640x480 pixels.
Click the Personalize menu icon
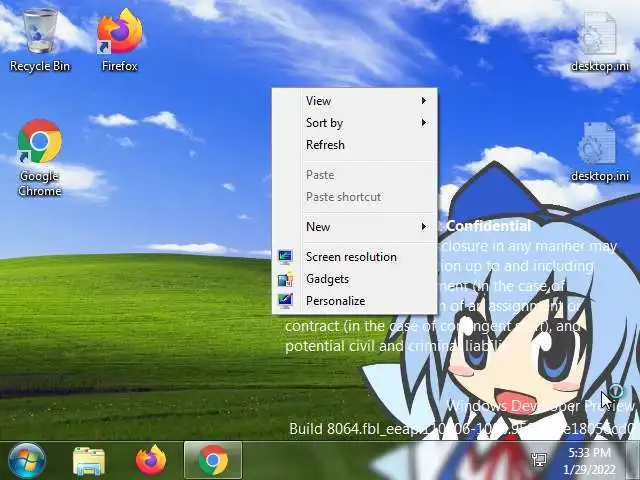[285, 301]
